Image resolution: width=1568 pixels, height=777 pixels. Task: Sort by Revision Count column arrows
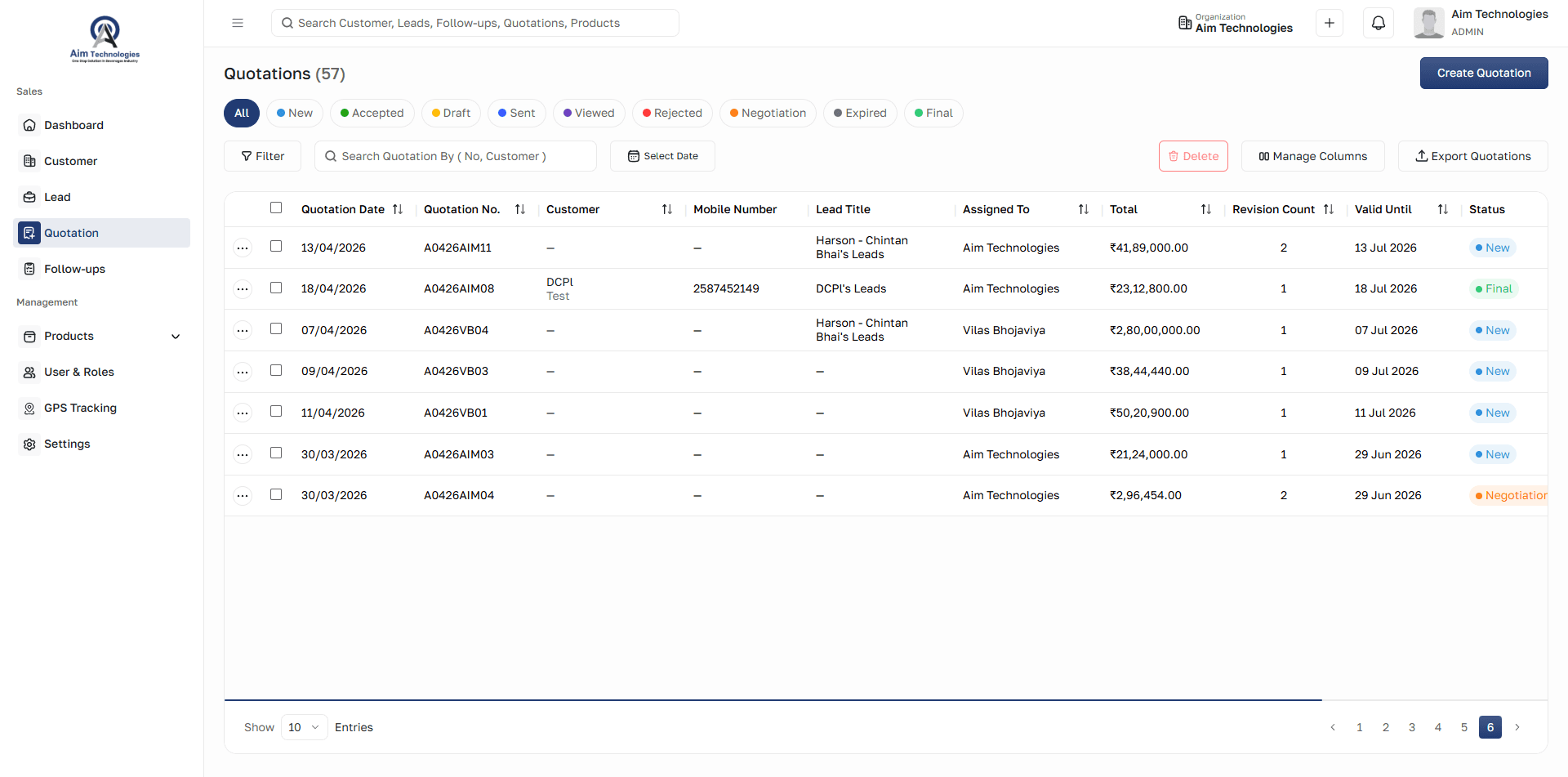coord(1329,209)
